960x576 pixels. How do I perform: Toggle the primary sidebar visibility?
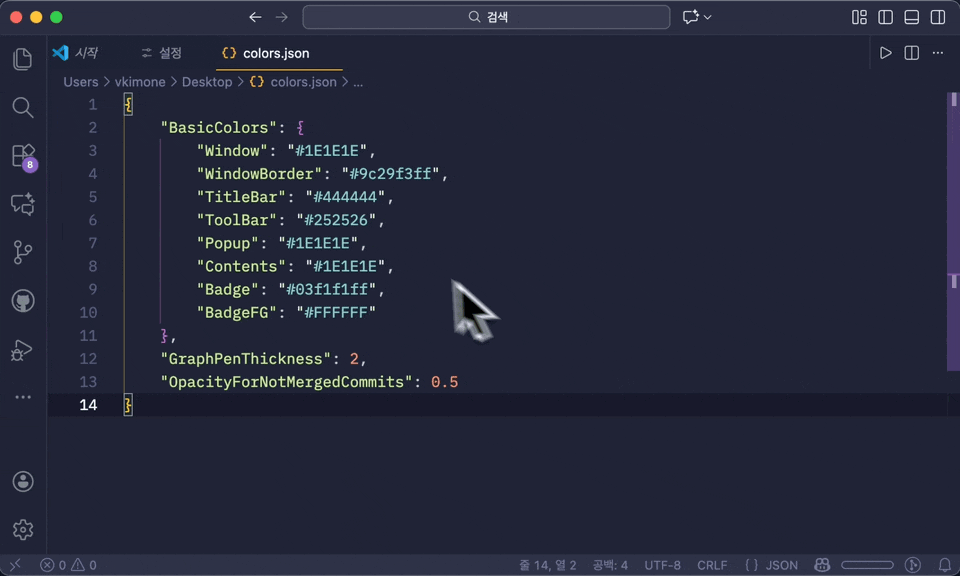coord(884,17)
